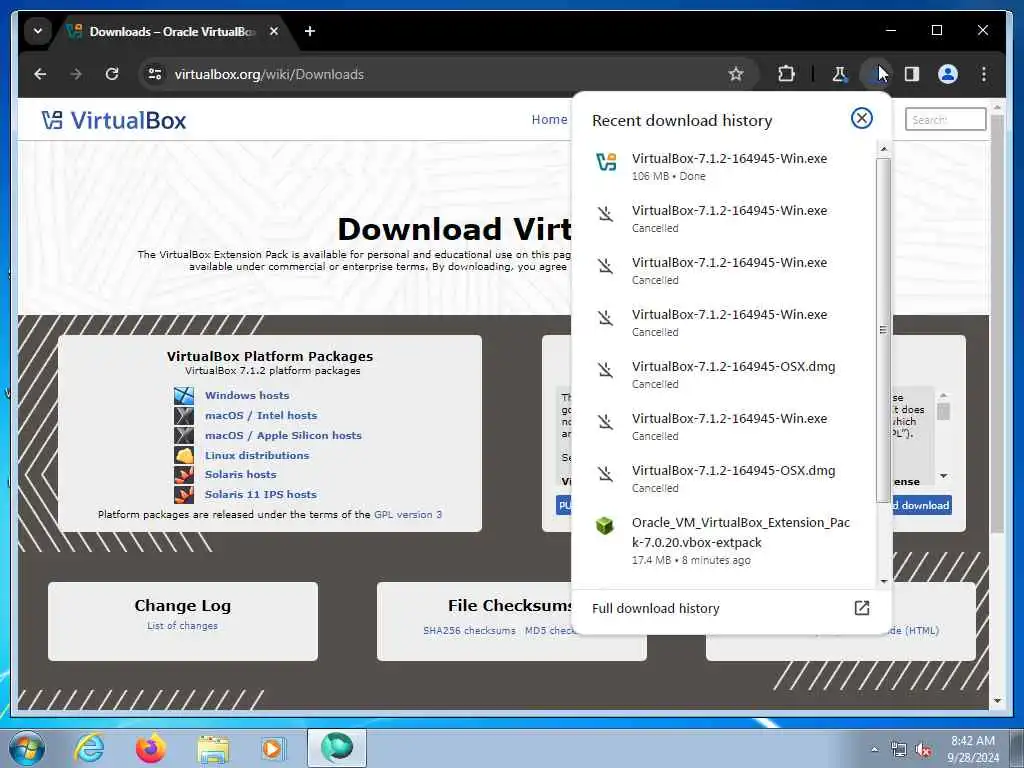Open Windows Media Player from taskbar

(x=272, y=748)
